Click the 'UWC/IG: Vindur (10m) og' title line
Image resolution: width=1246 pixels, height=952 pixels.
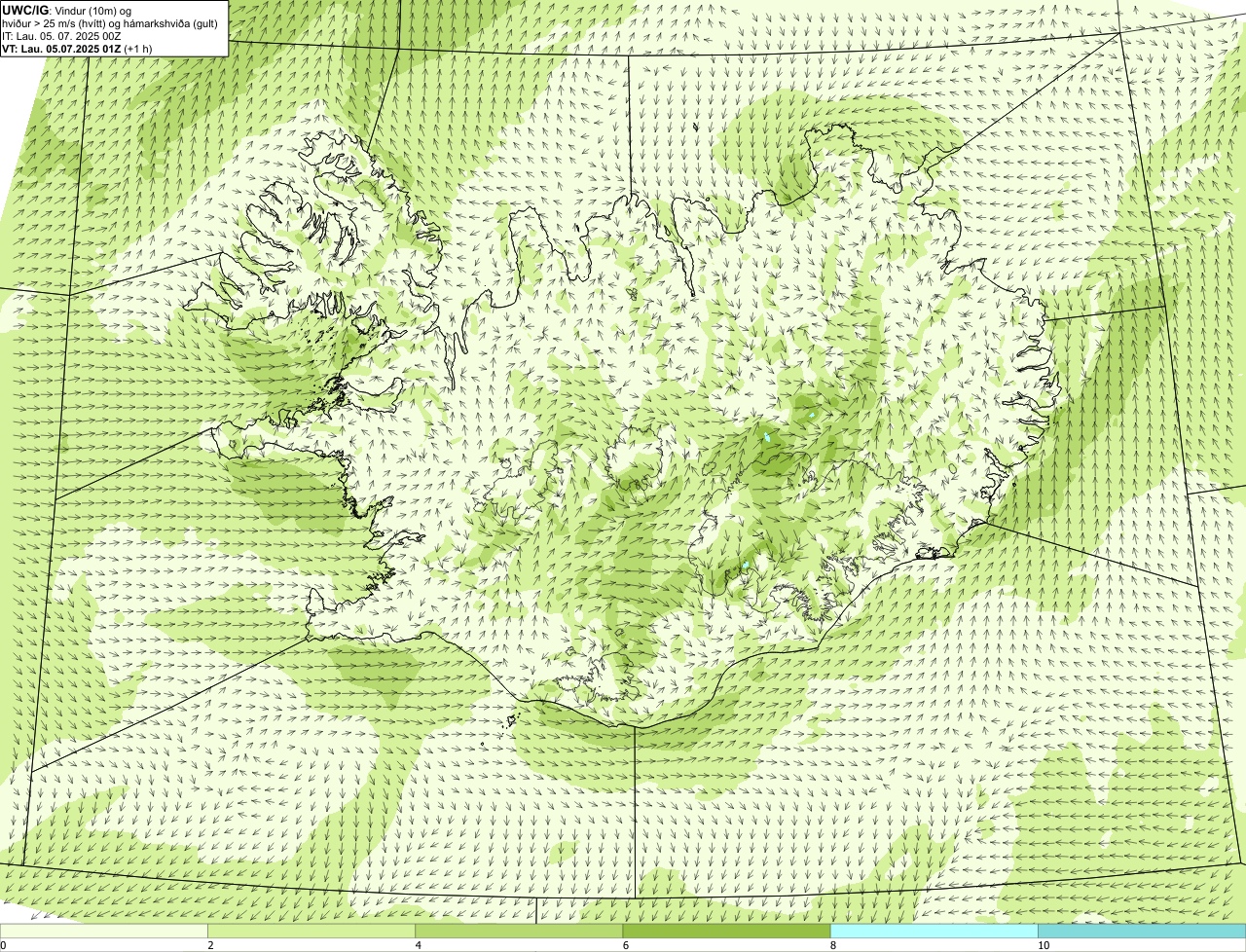tap(67, 11)
